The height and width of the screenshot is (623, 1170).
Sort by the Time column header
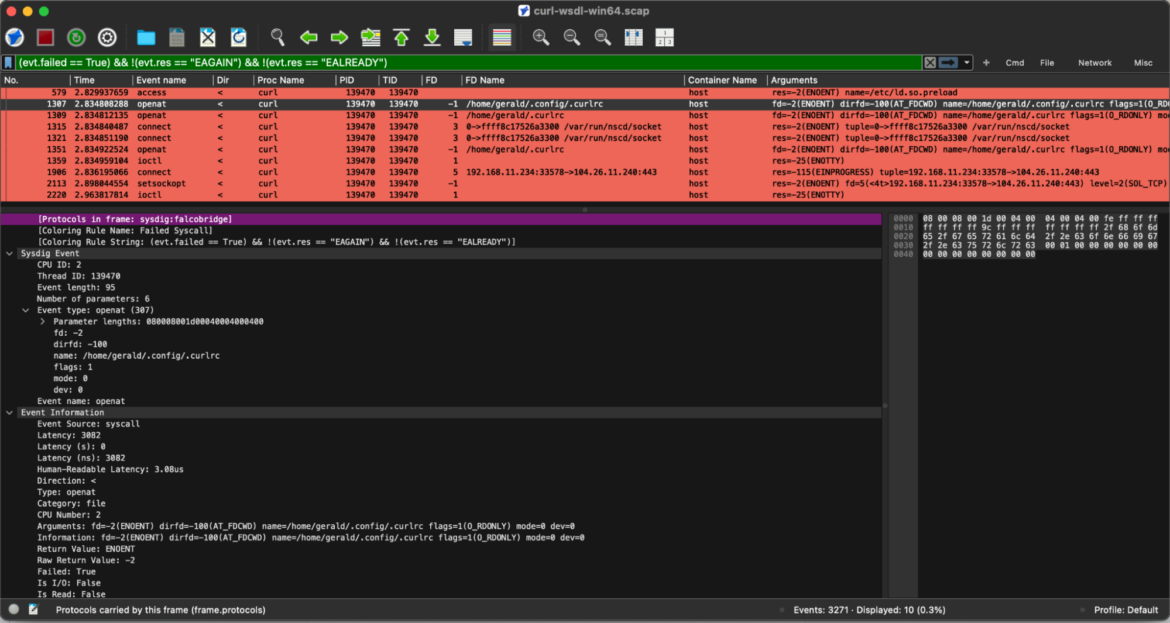(x=101, y=80)
